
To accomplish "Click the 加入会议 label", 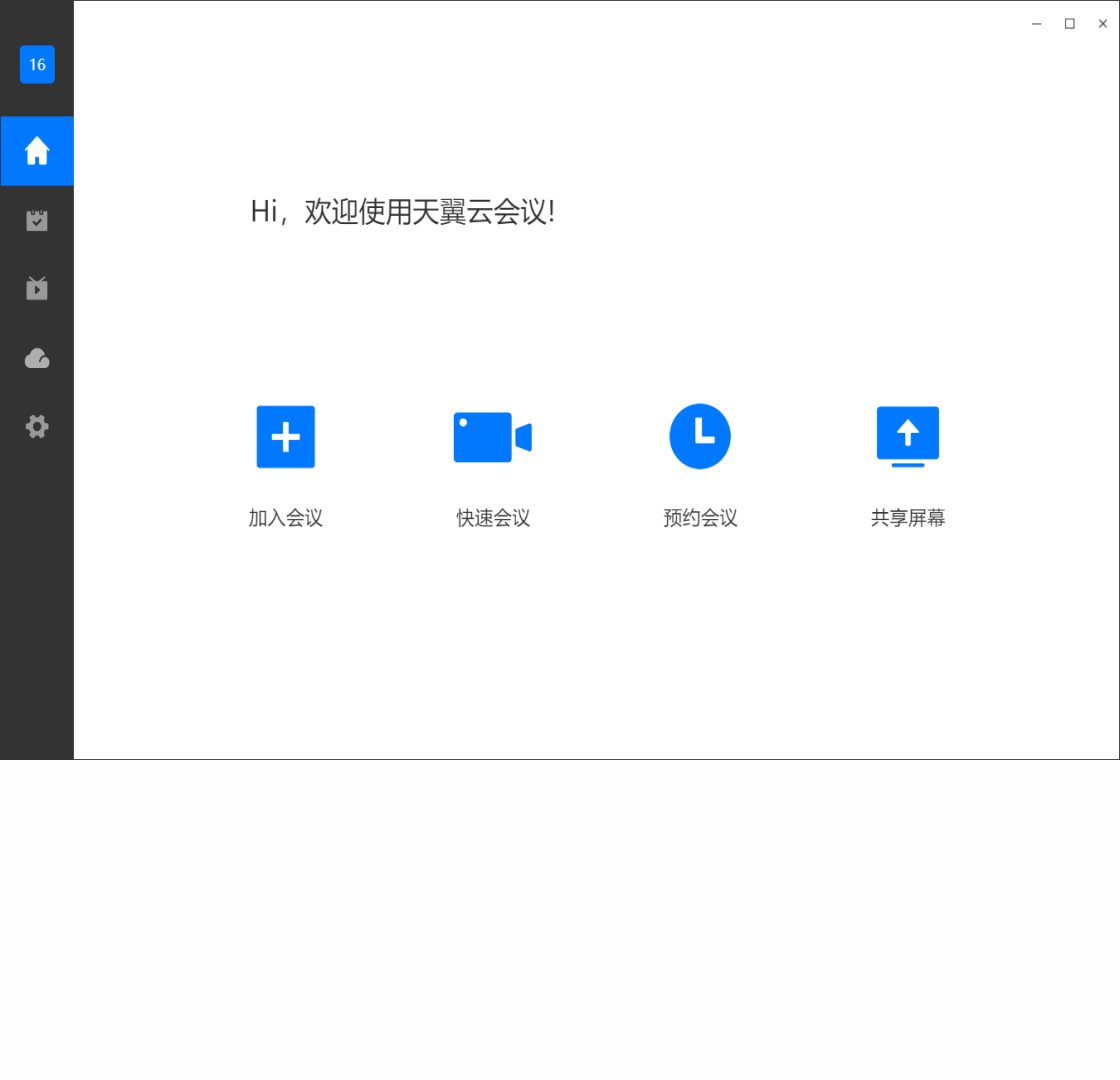I will tap(286, 518).
